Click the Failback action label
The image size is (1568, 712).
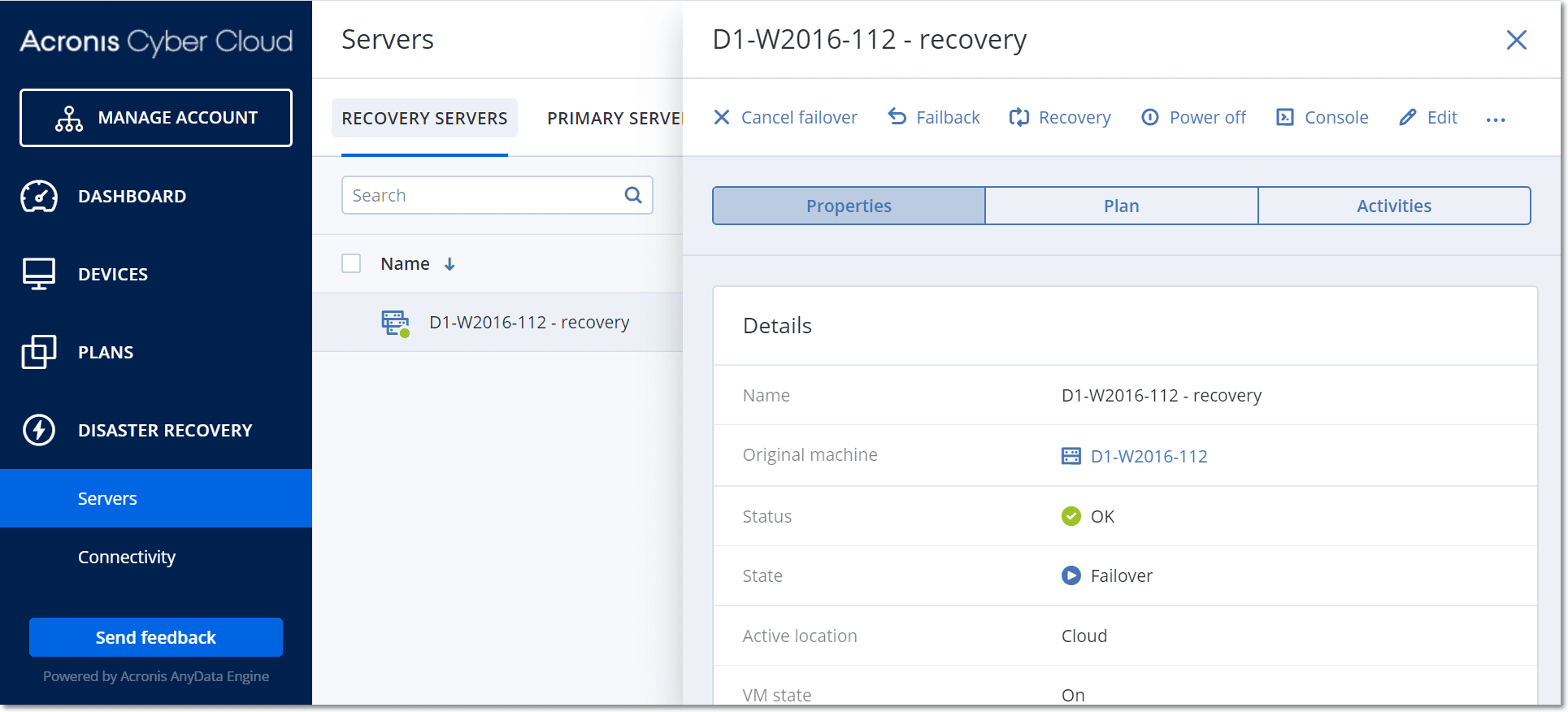coord(948,118)
